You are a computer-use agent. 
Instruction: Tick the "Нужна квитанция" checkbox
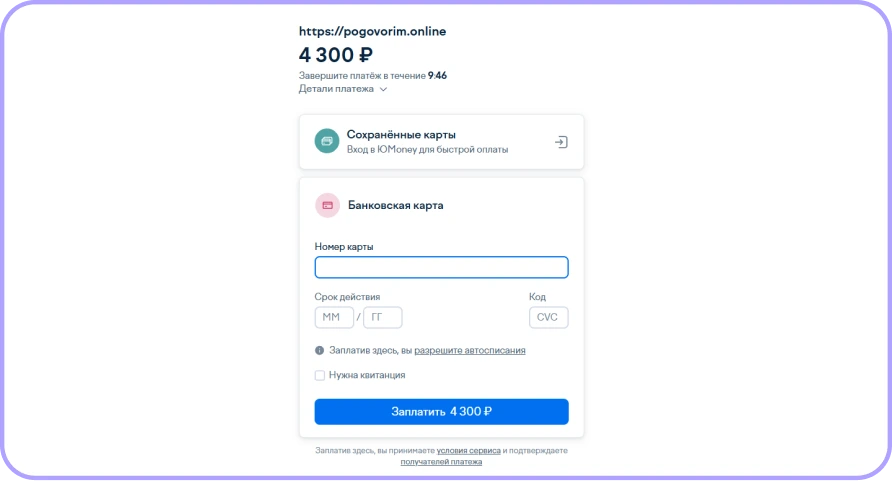click(x=320, y=376)
